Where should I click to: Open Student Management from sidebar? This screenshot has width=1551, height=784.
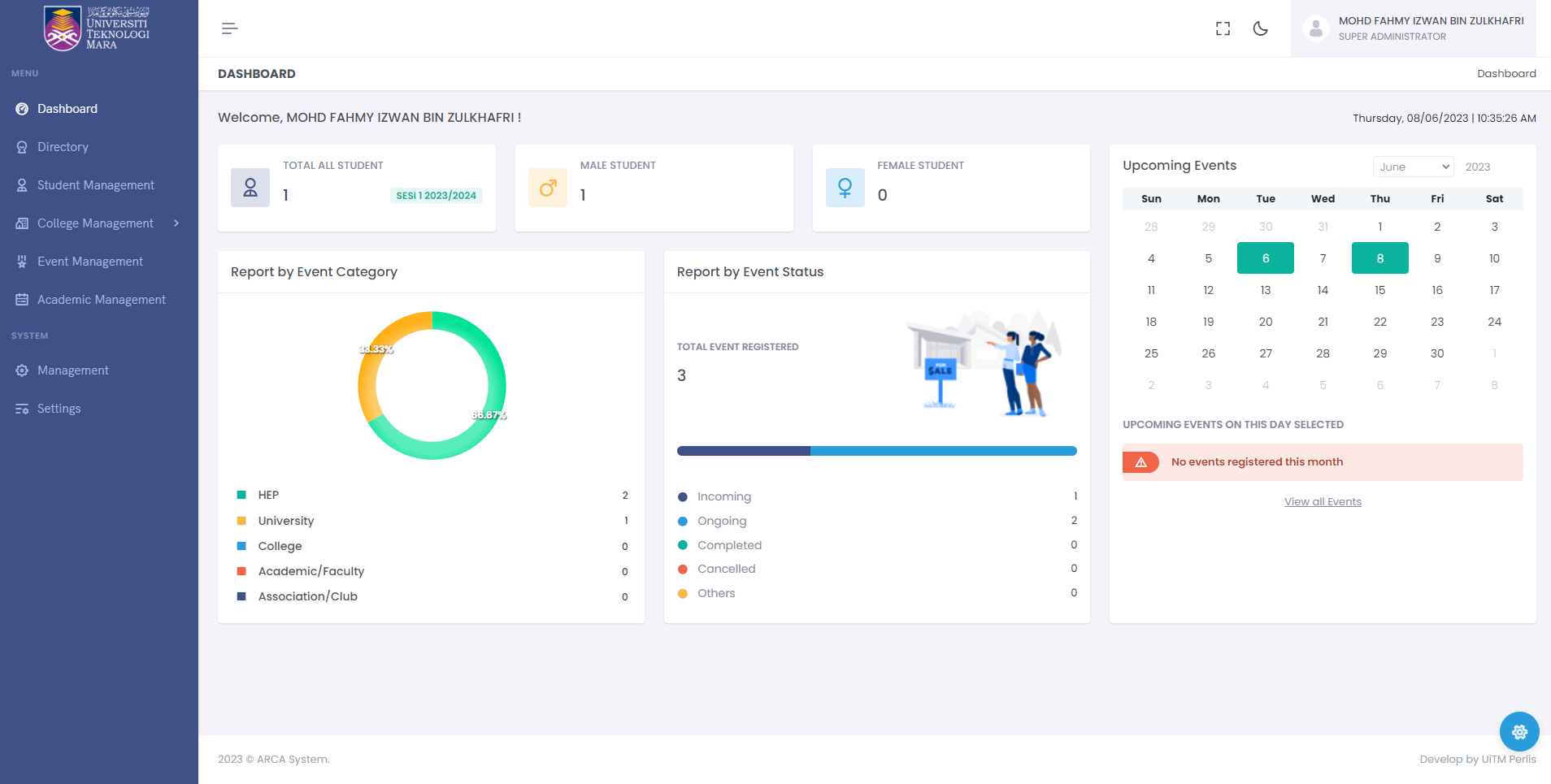[x=95, y=185]
